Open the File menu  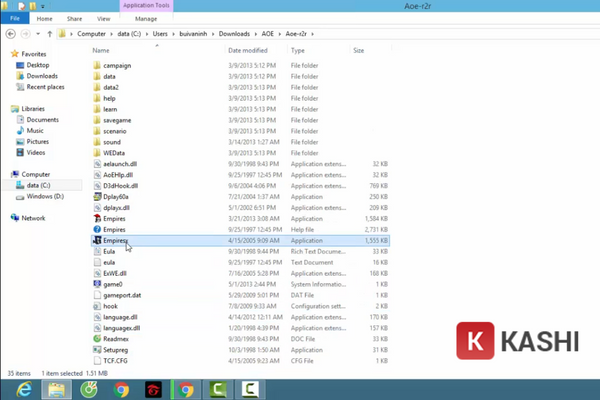[15, 18]
